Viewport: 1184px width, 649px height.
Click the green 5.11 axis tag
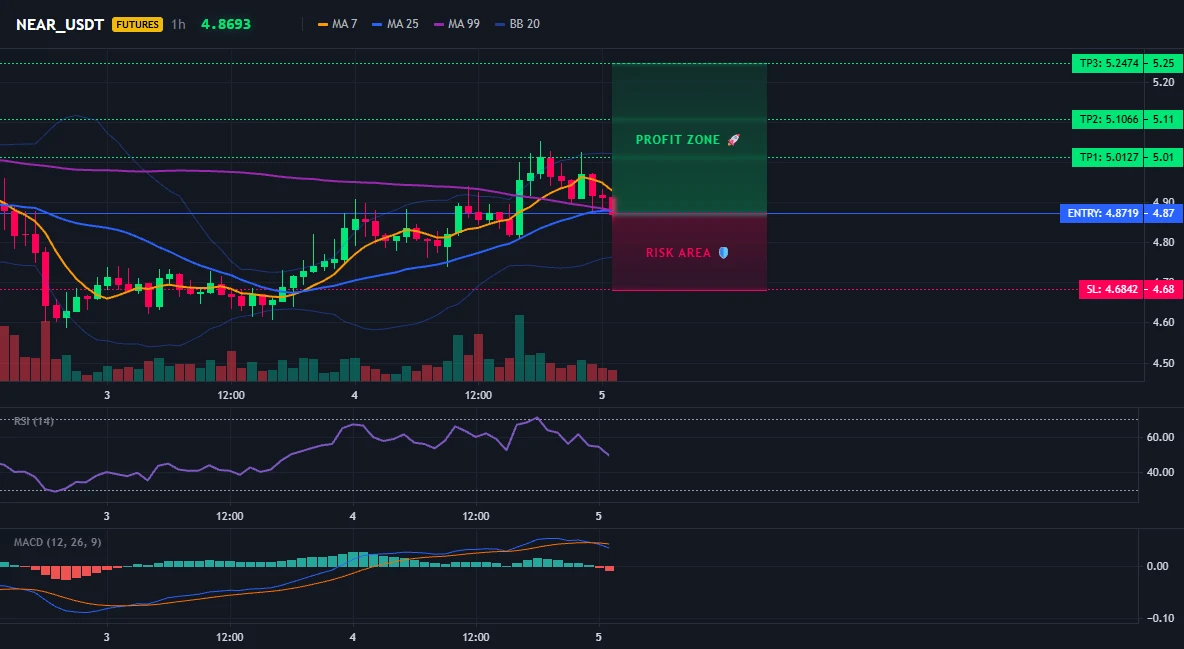point(1164,119)
